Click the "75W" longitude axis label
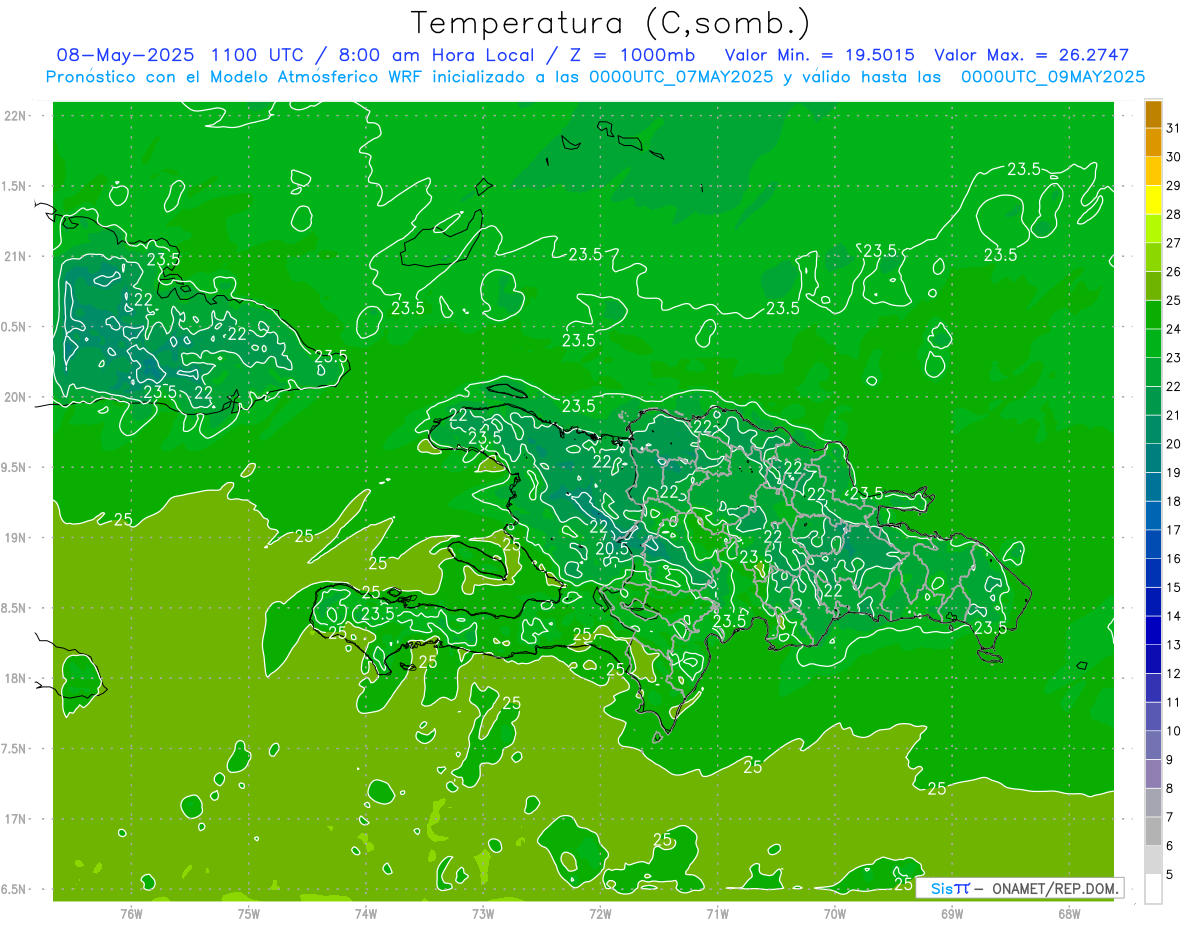 [x=248, y=914]
